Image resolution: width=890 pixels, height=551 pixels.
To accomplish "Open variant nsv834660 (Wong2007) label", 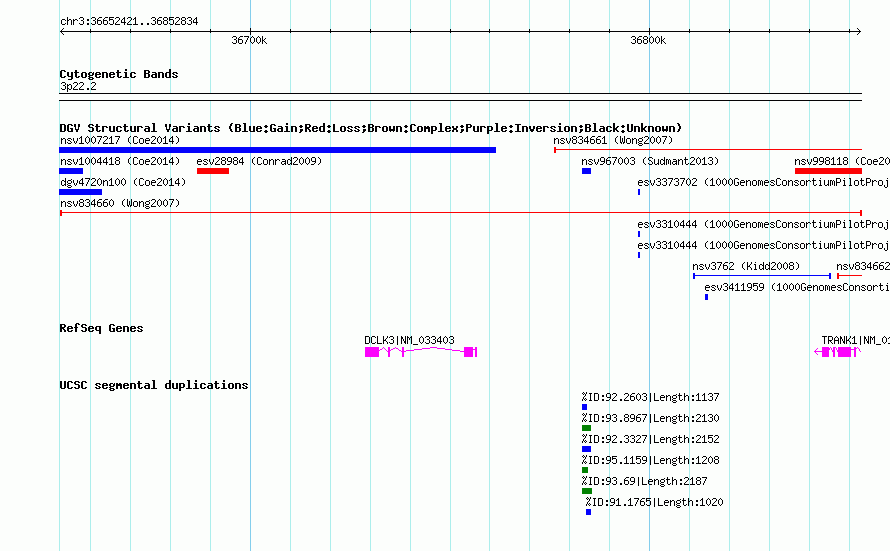I will 120,203.
